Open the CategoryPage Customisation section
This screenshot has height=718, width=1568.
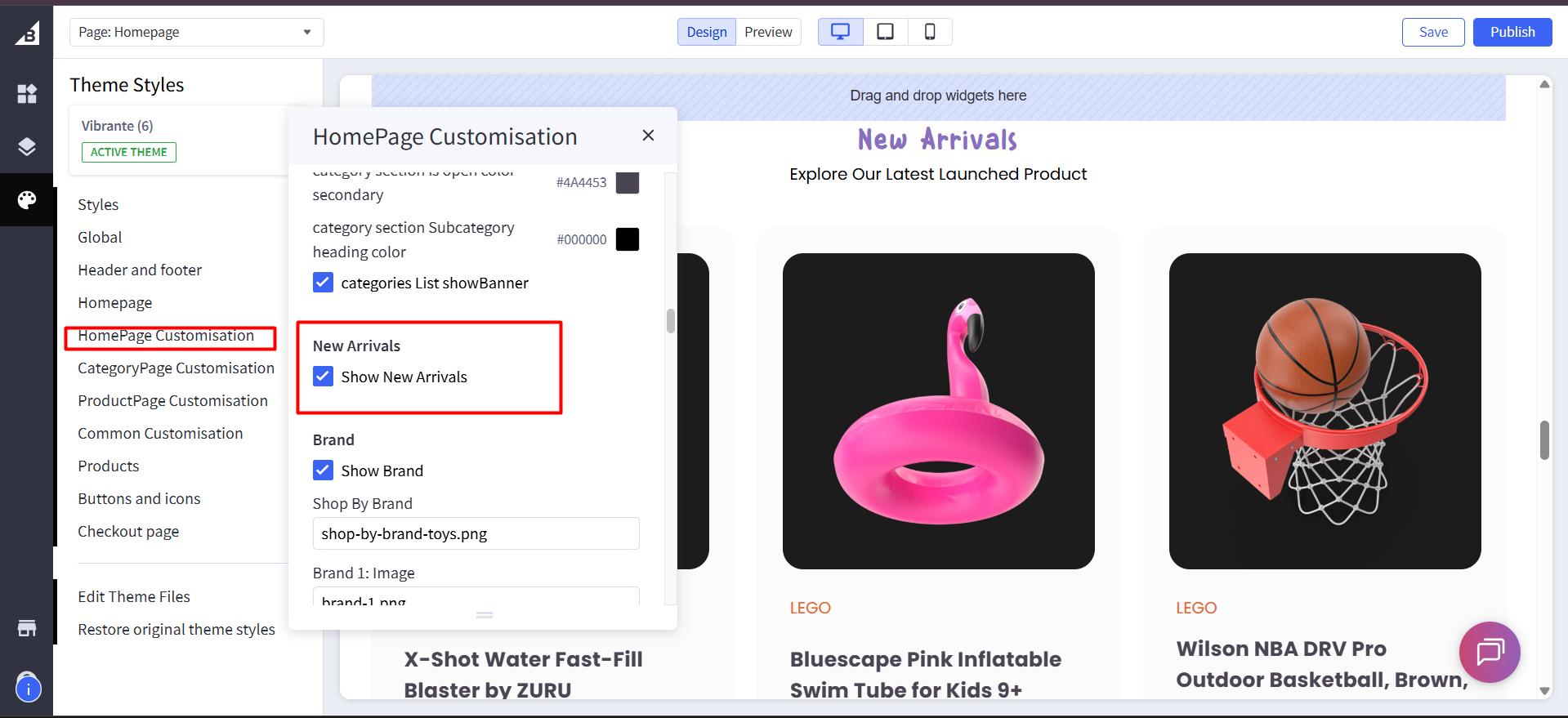[176, 368]
